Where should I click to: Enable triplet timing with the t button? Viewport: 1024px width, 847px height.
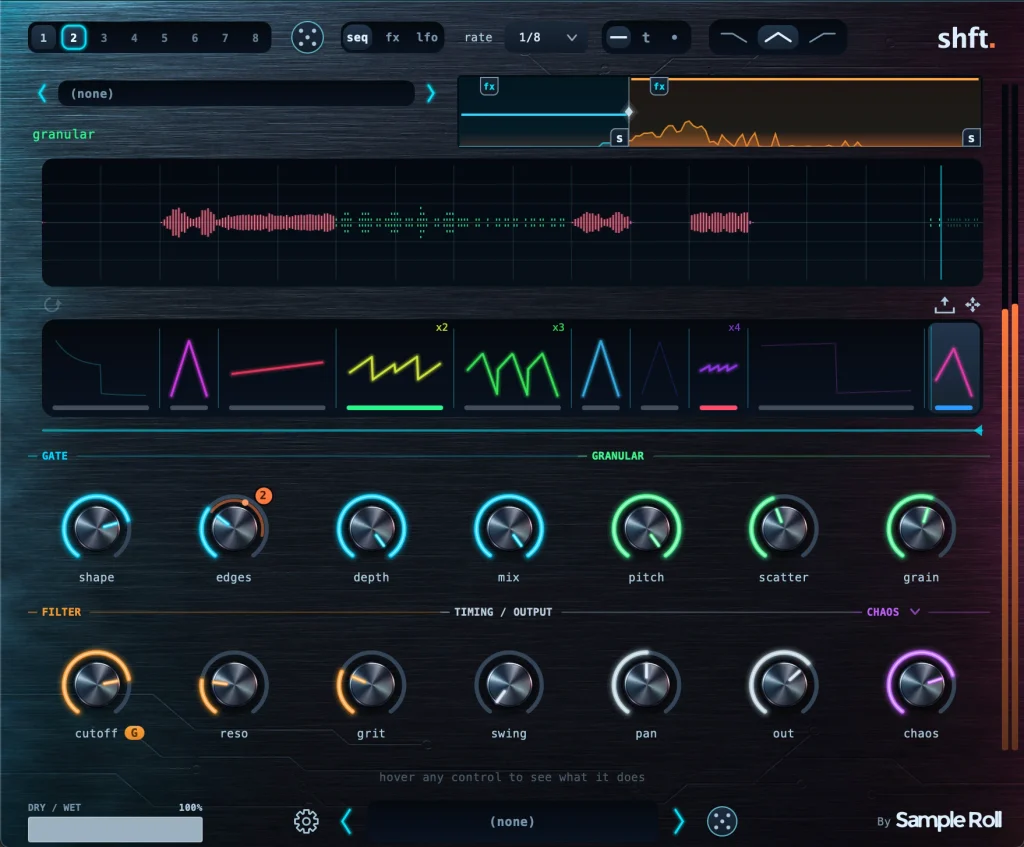(646, 37)
